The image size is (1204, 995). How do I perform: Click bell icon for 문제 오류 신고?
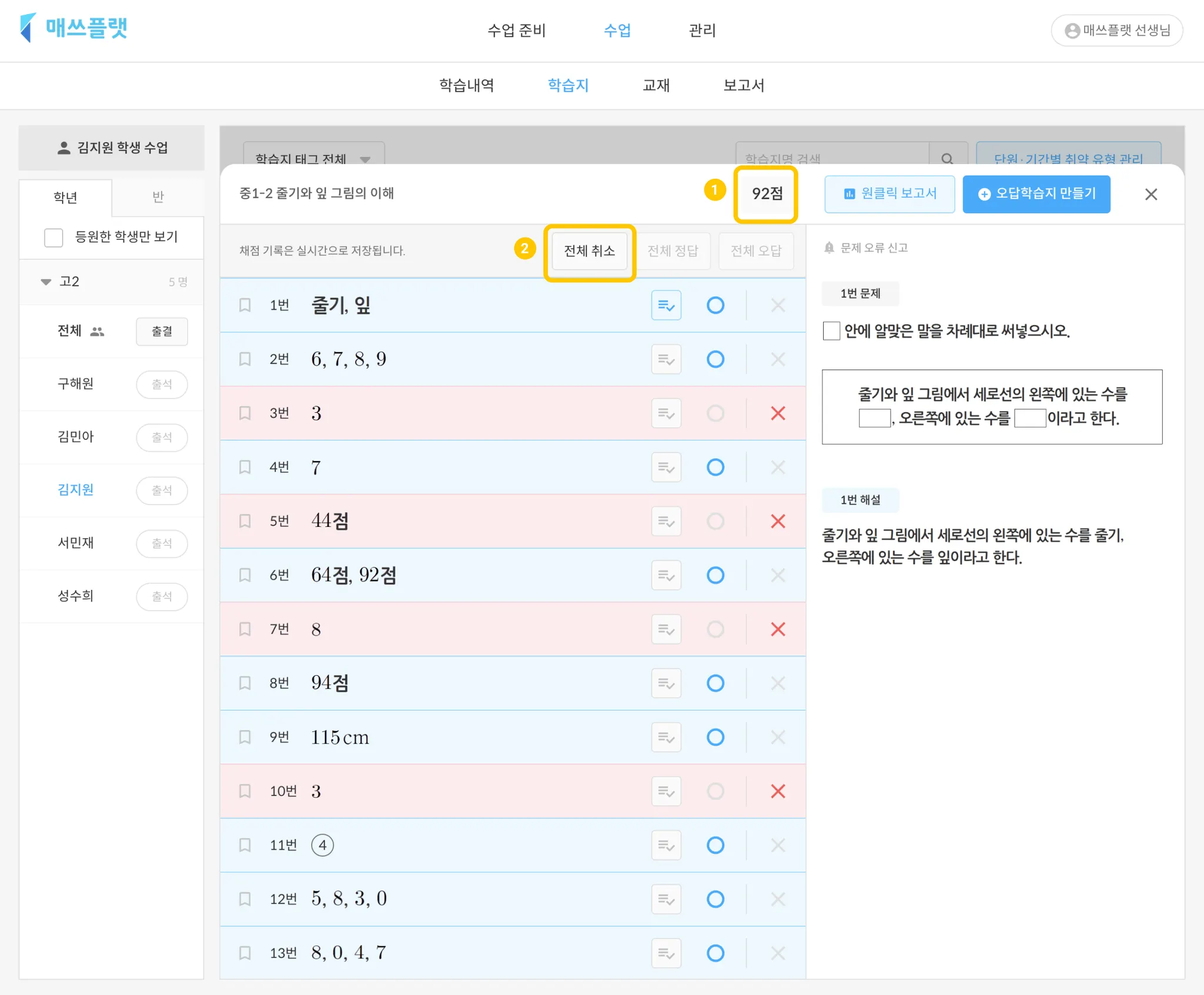click(829, 248)
